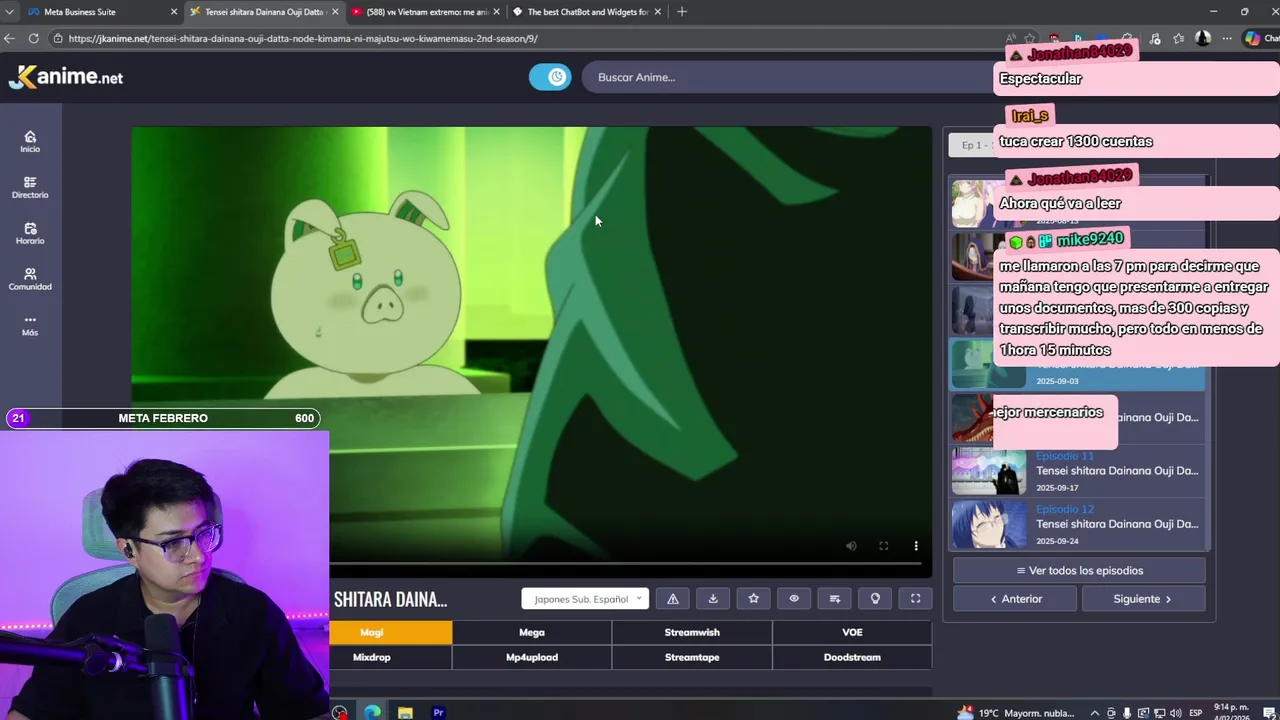1280x720 pixels.
Task: Switch to The best ChatBot and Widgets tab
Action: coord(586,12)
